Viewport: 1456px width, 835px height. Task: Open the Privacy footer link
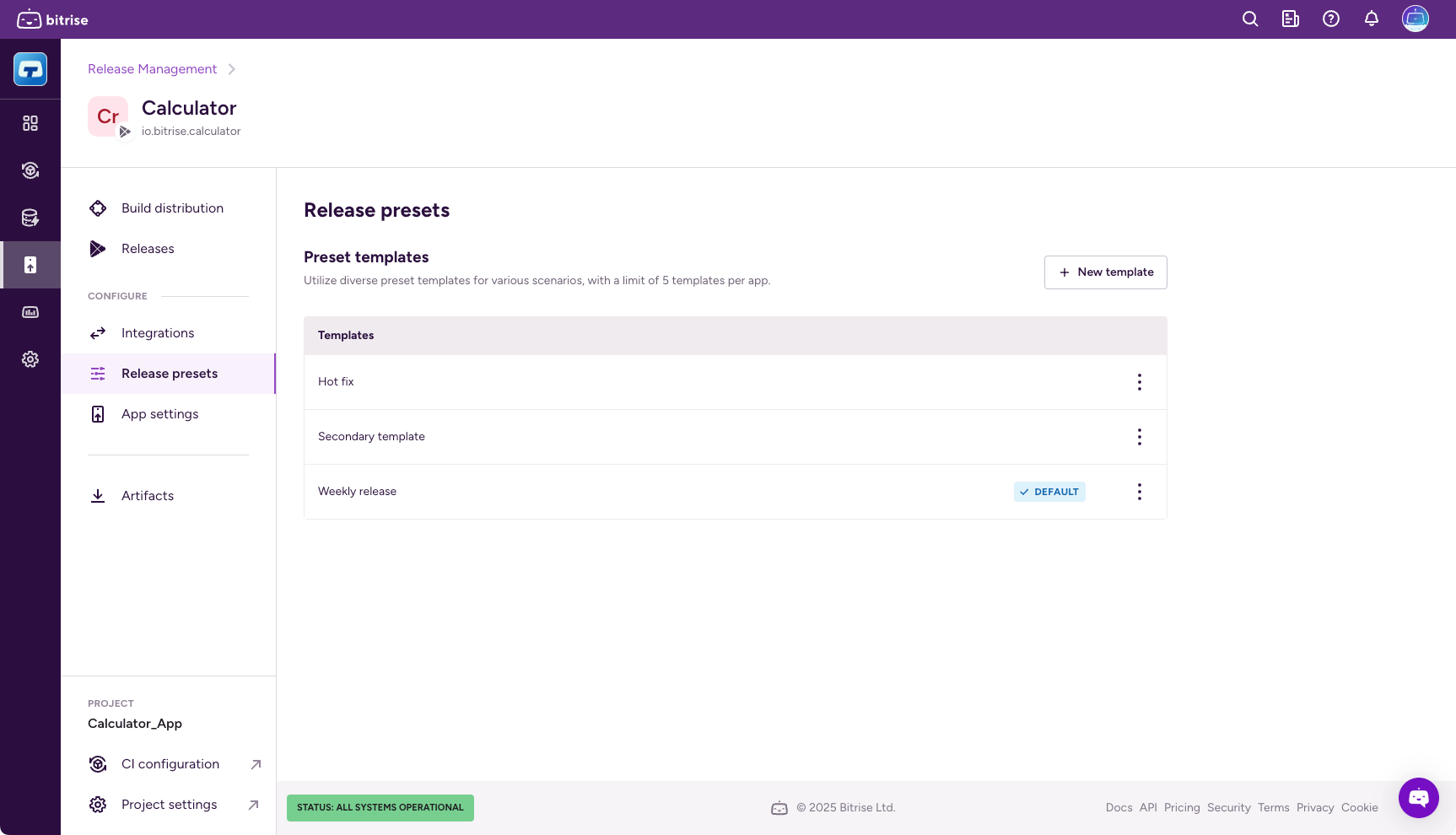point(1315,808)
